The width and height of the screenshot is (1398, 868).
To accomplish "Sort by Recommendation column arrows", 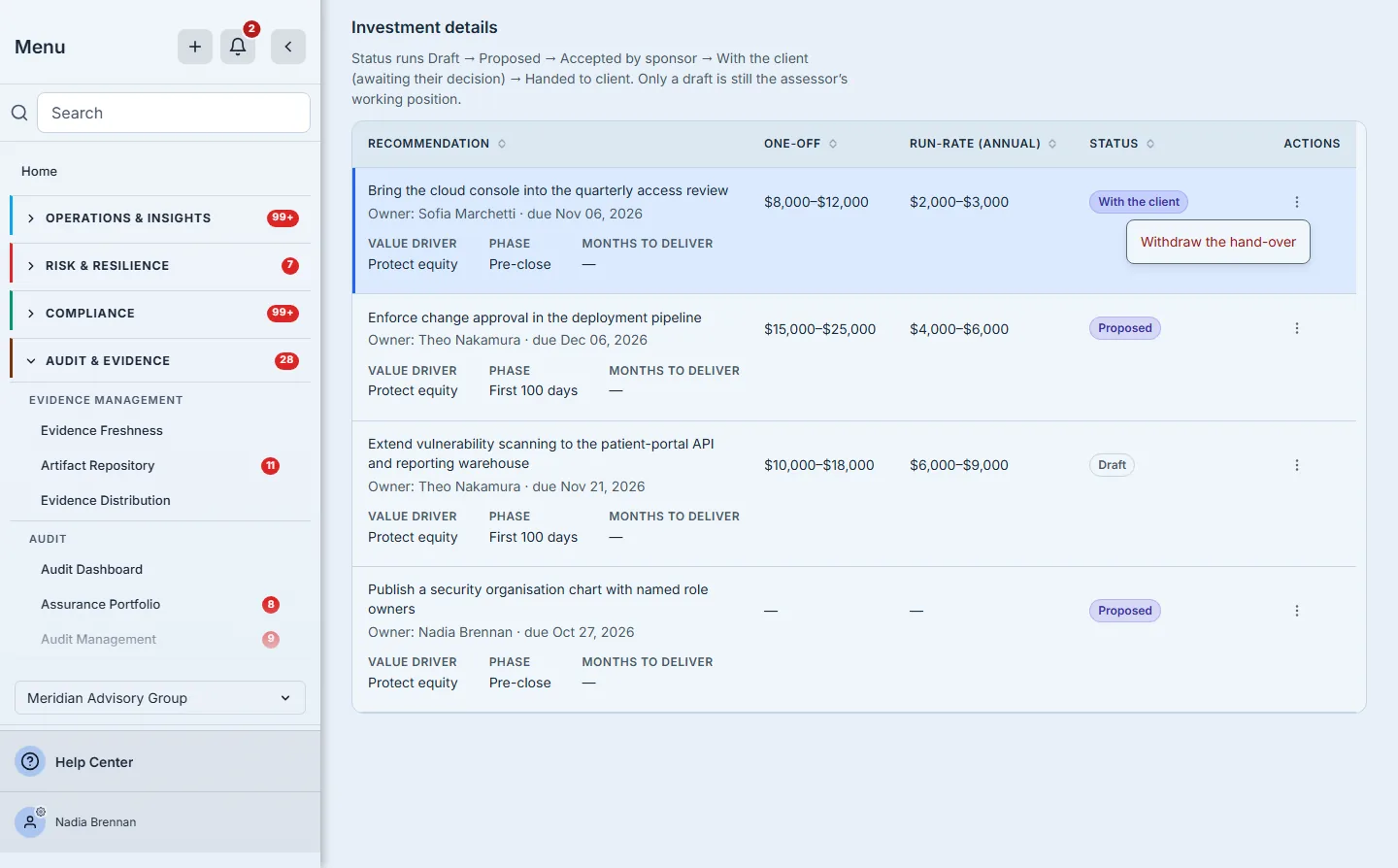I will coord(502,144).
